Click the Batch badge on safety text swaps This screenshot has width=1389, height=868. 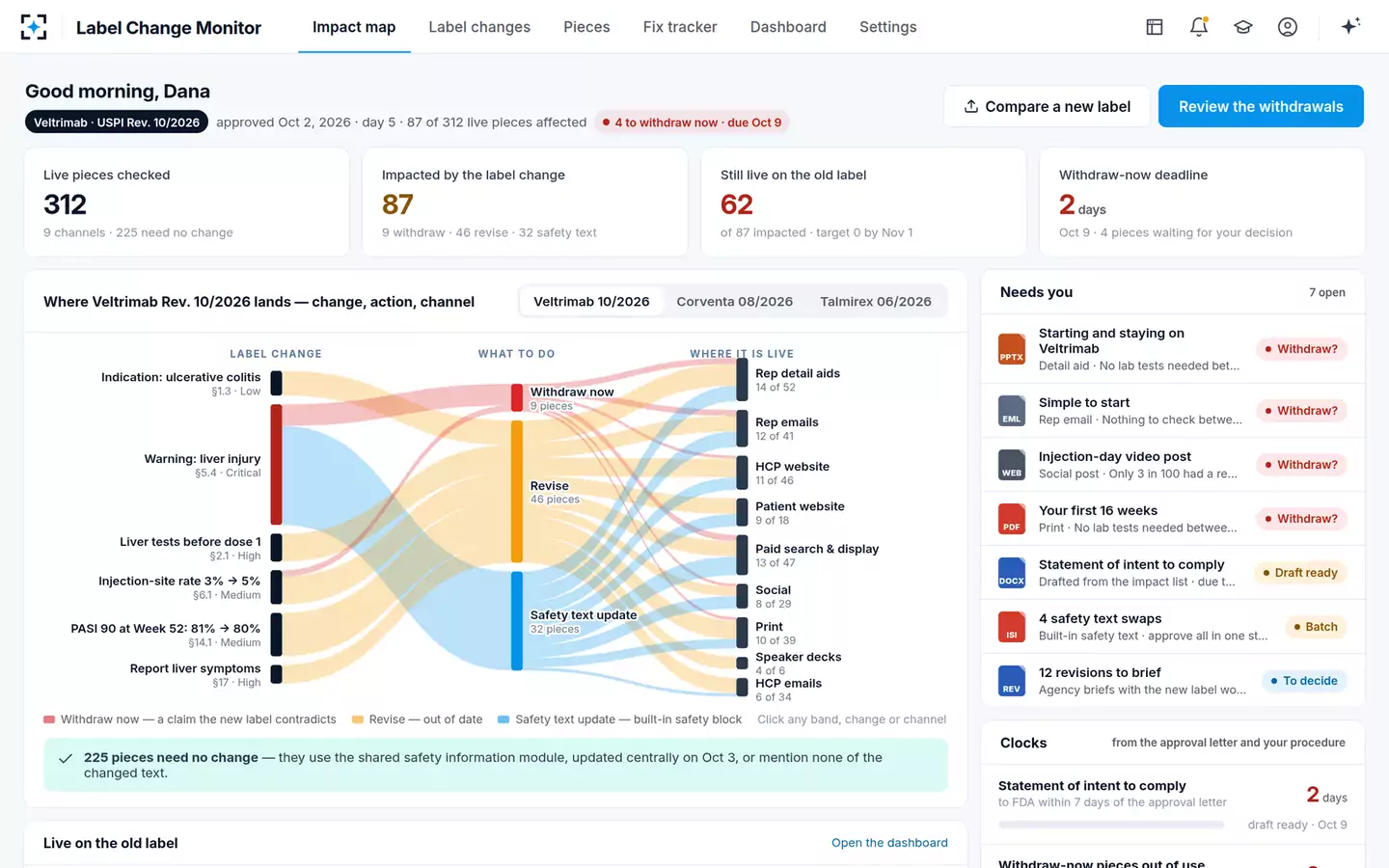coord(1315,627)
